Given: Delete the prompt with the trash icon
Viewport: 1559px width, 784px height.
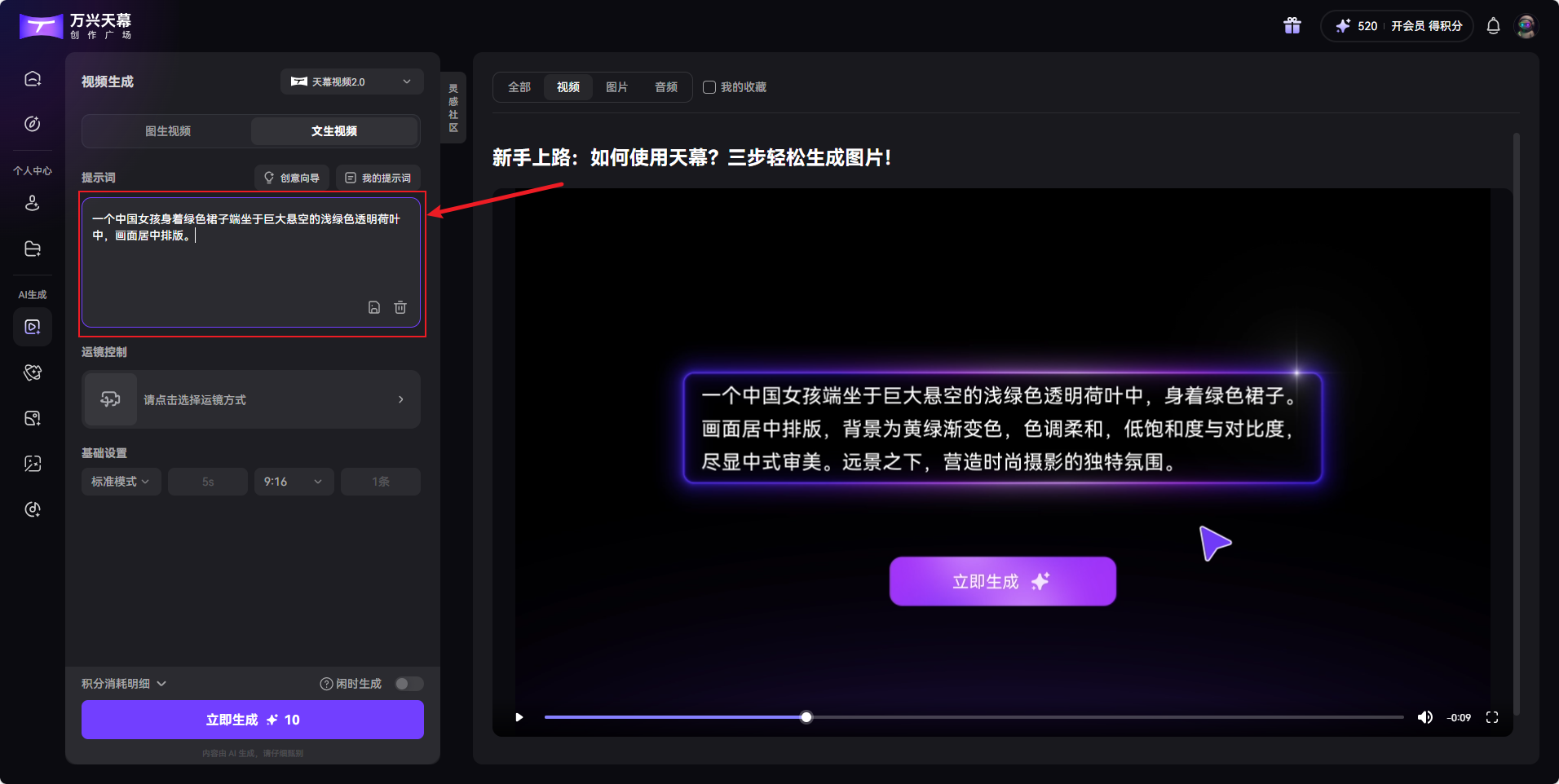Looking at the screenshot, I should click(x=400, y=307).
